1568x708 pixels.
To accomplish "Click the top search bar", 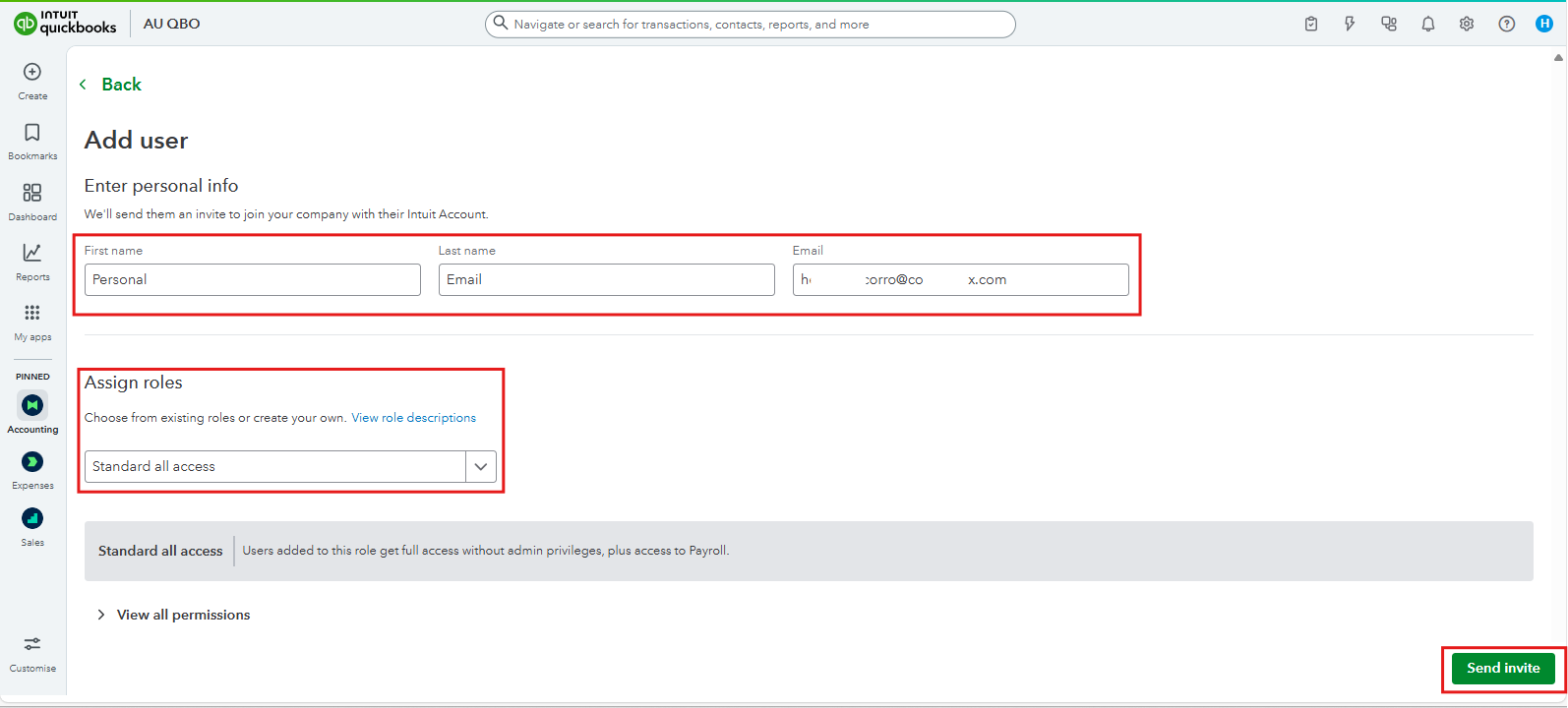I will [x=750, y=25].
